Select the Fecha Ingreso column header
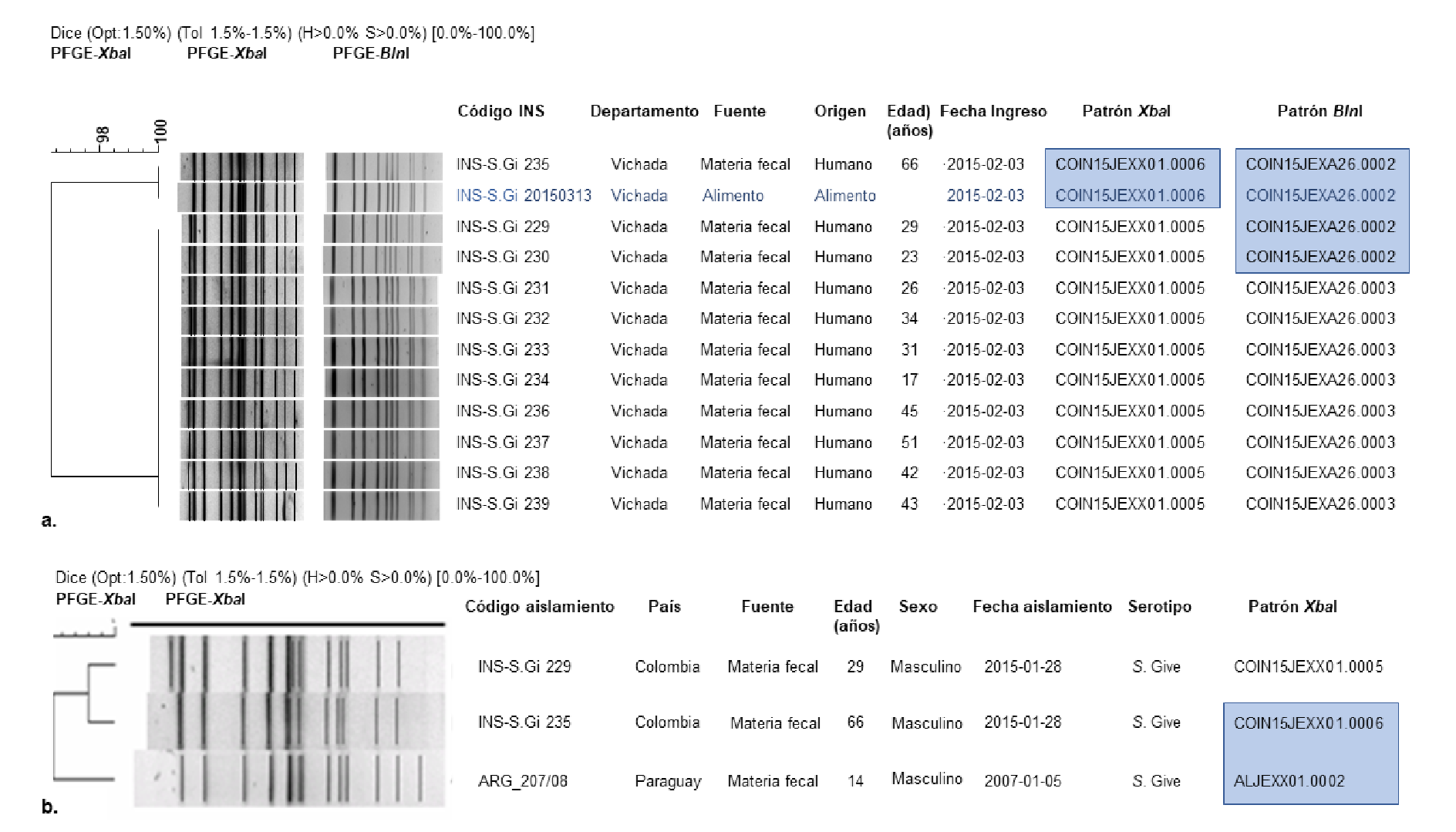1456x832 pixels. (x=993, y=111)
